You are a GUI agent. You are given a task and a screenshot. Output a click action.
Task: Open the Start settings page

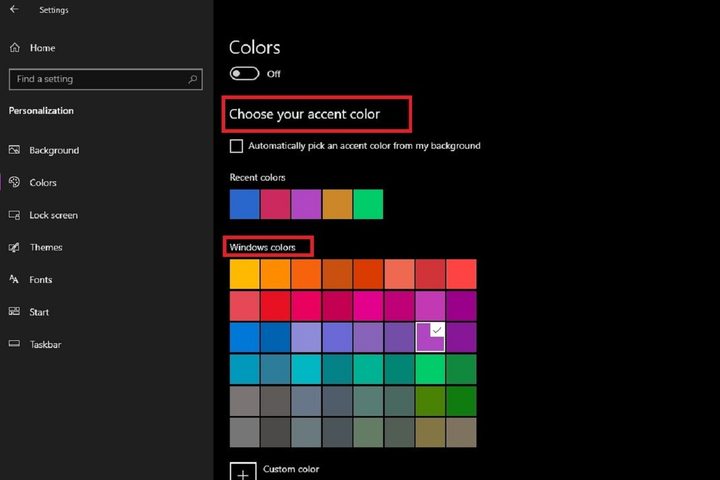coord(39,312)
